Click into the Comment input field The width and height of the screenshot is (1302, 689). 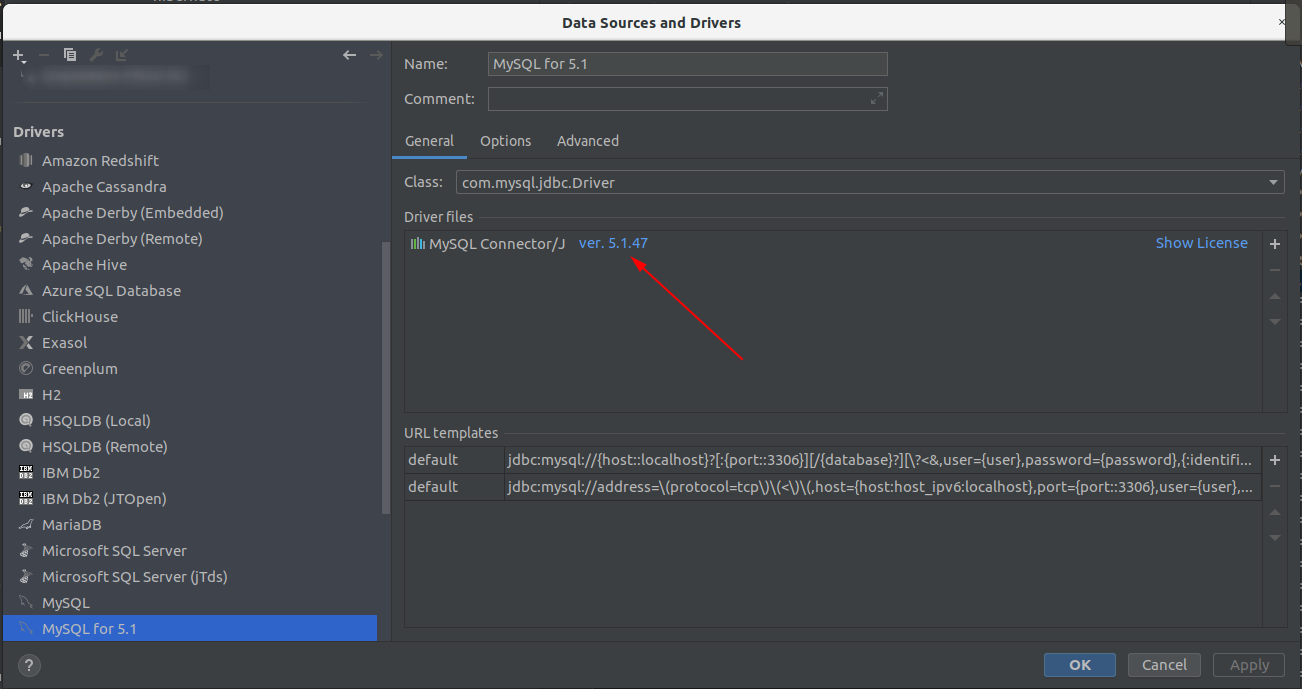click(x=688, y=99)
